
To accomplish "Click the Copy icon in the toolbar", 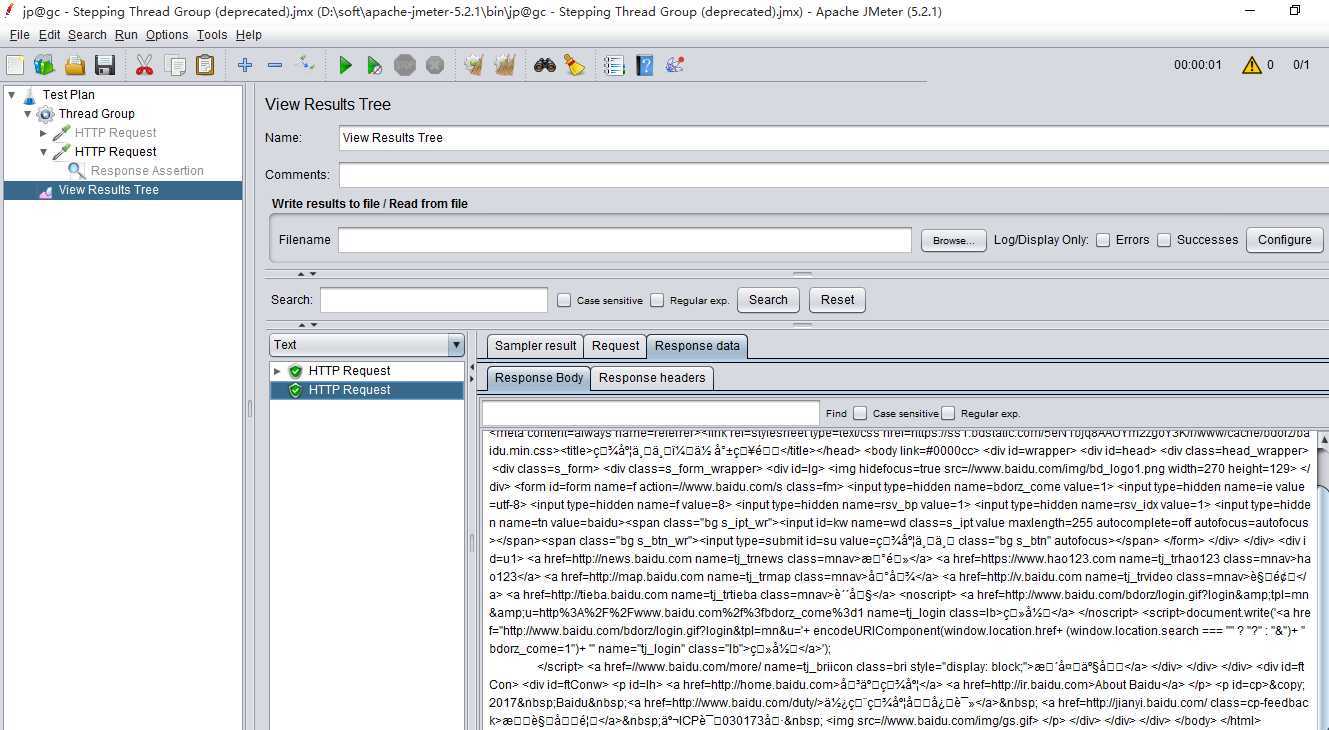I will 175,65.
